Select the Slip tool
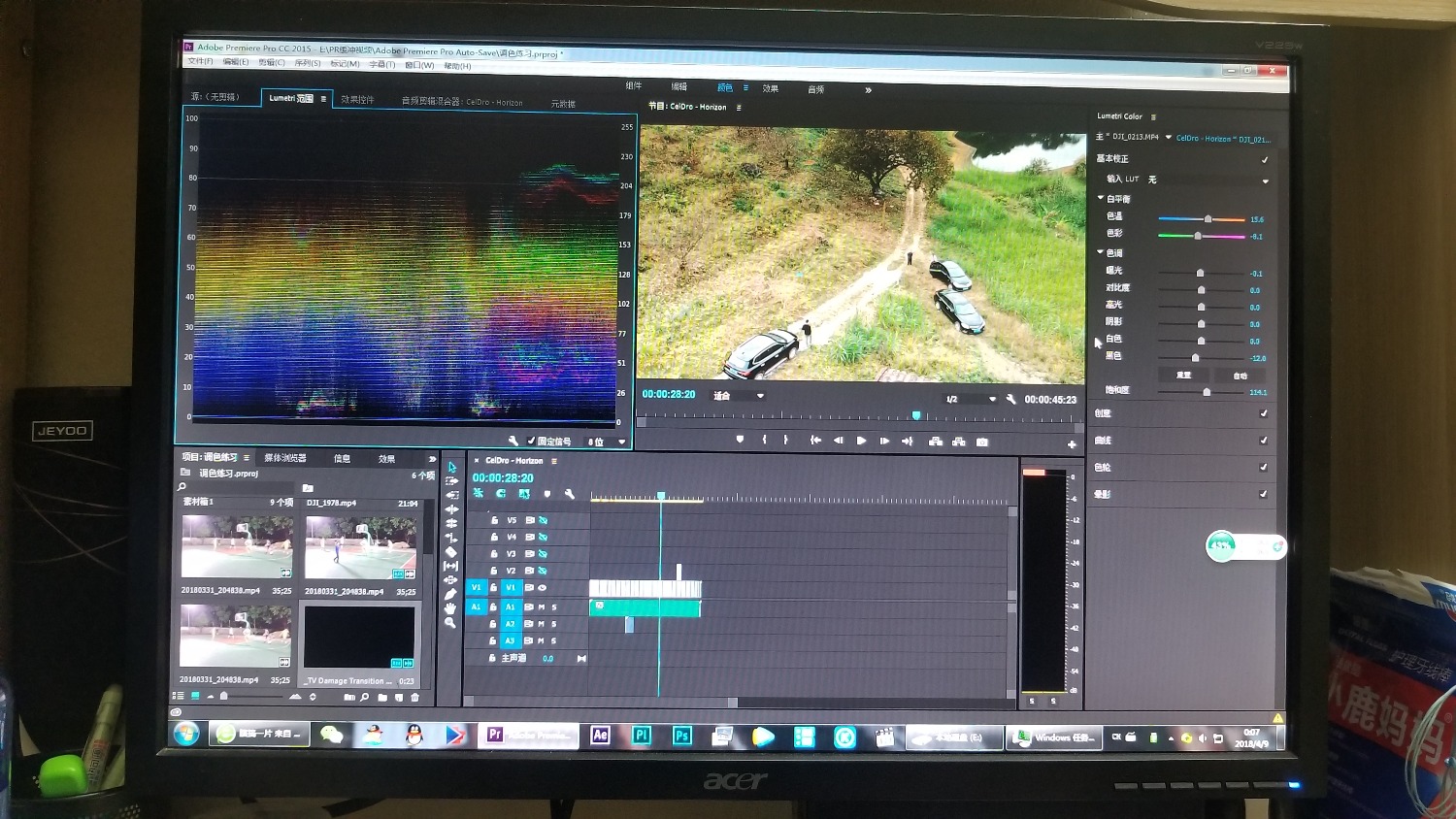Image resolution: width=1456 pixels, height=819 pixels. pyautogui.click(x=451, y=566)
